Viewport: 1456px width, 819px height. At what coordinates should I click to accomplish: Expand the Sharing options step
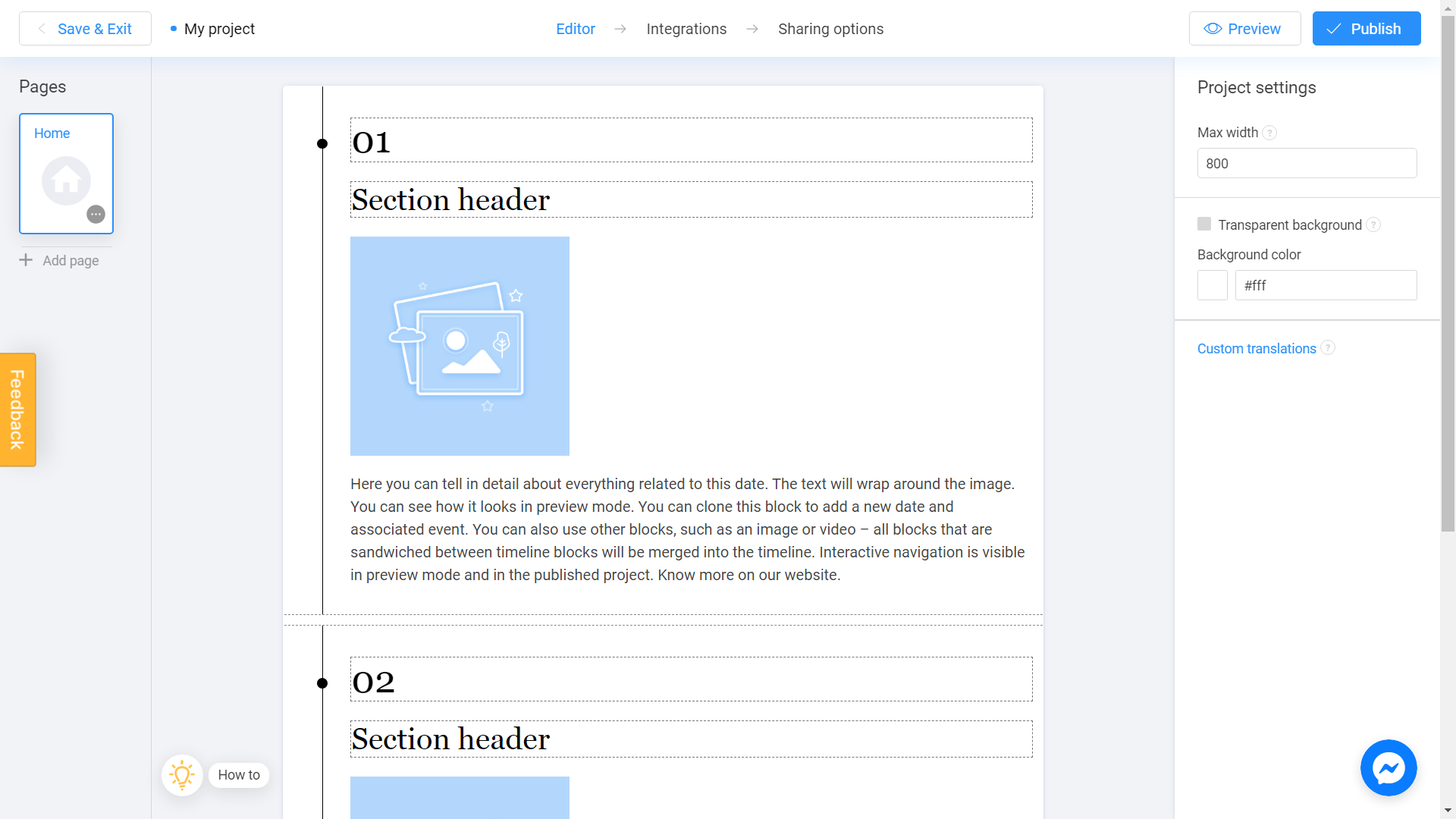click(831, 28)
